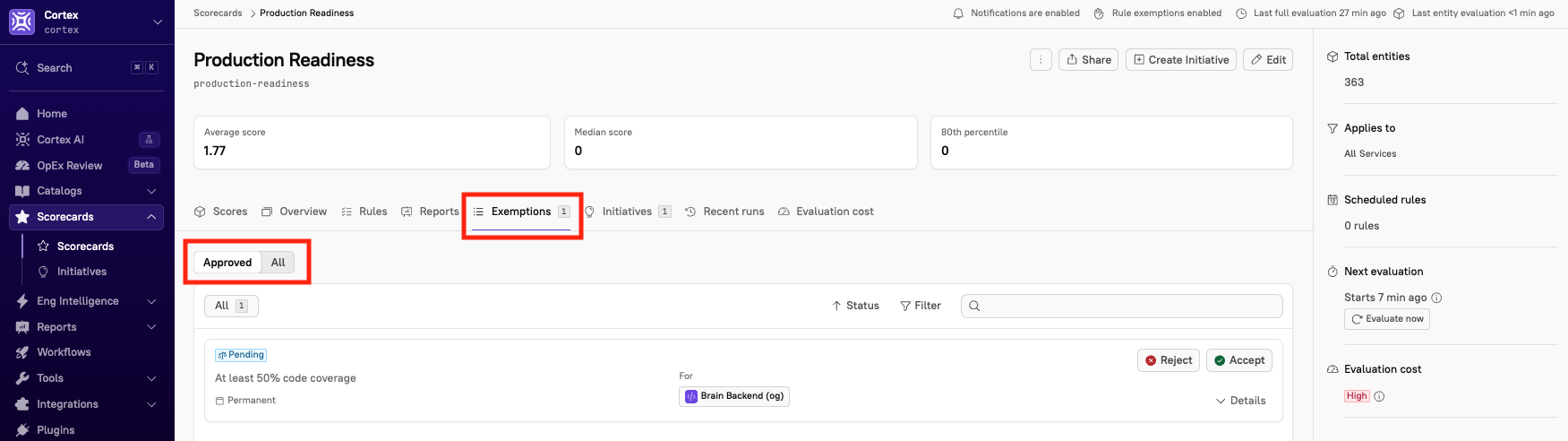Click the last full evaluation clock icon

(x=1241, y=13)
